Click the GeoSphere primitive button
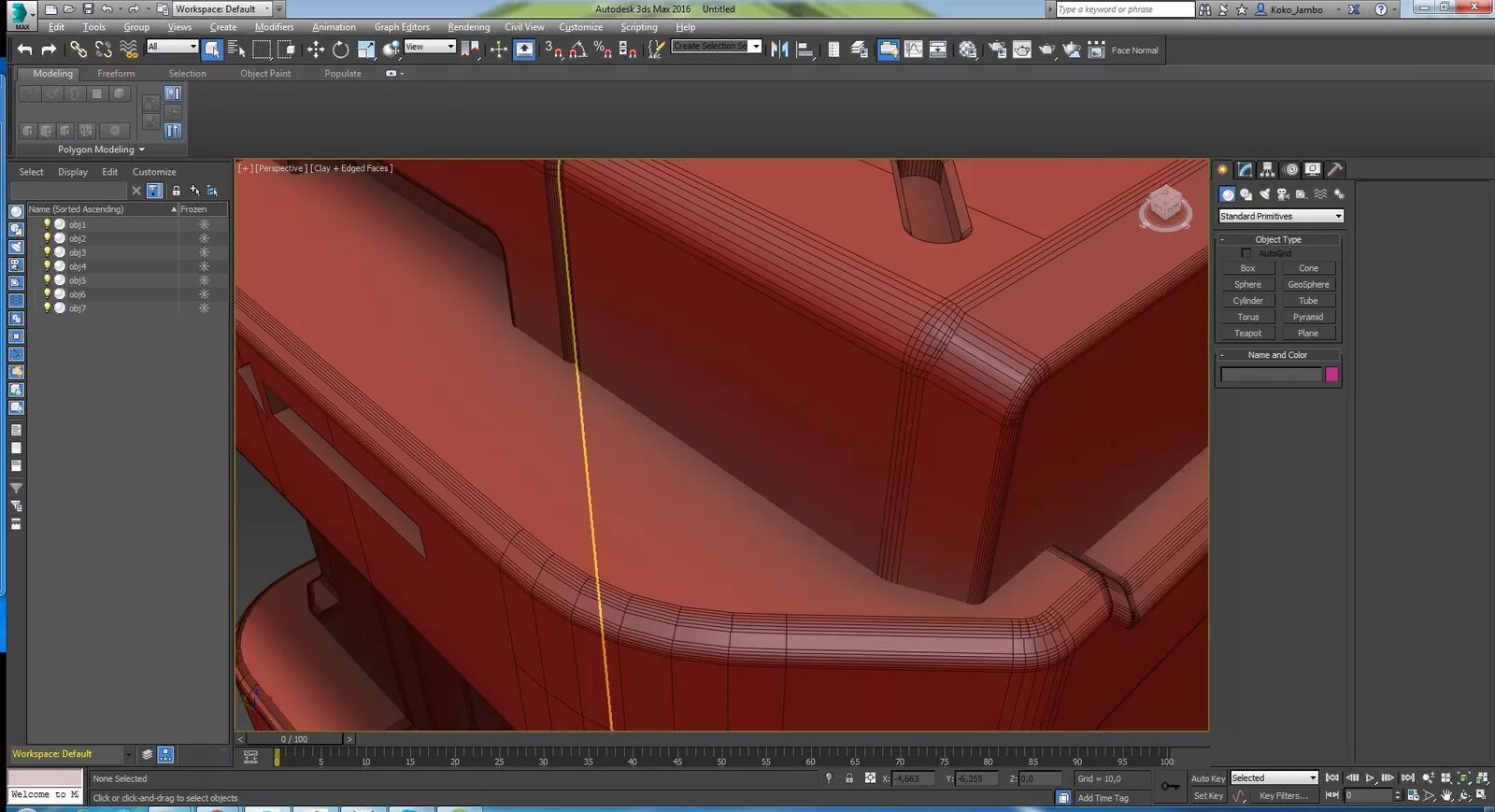1495x812 pixels. 1308,284
